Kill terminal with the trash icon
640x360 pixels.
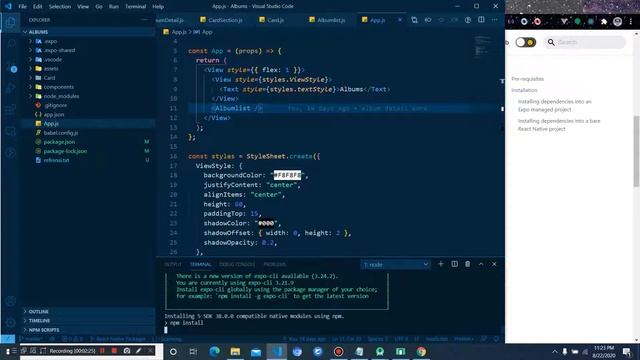[468, 264]
